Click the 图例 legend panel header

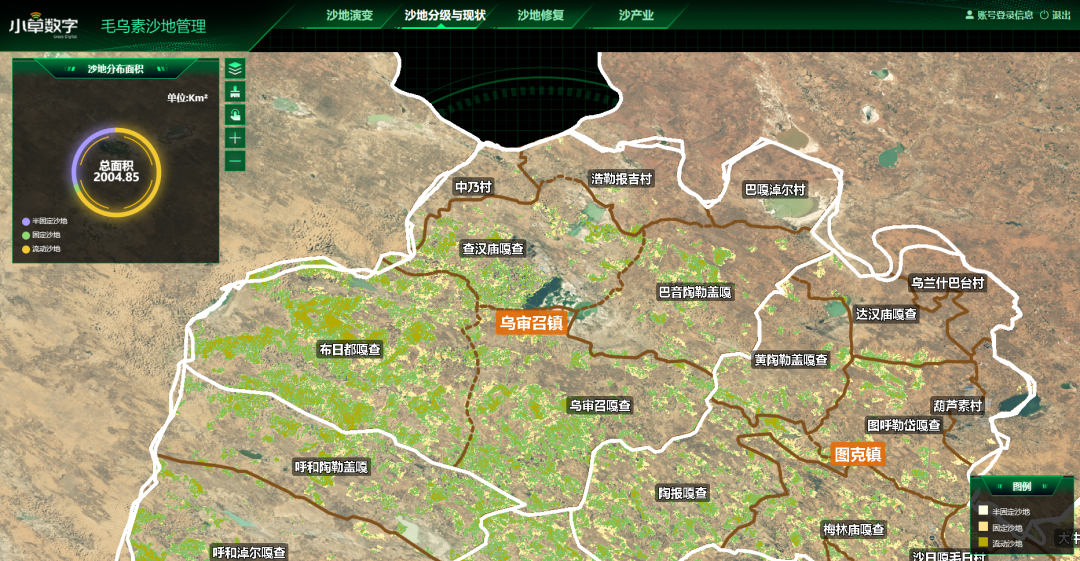click(1021, 487)
